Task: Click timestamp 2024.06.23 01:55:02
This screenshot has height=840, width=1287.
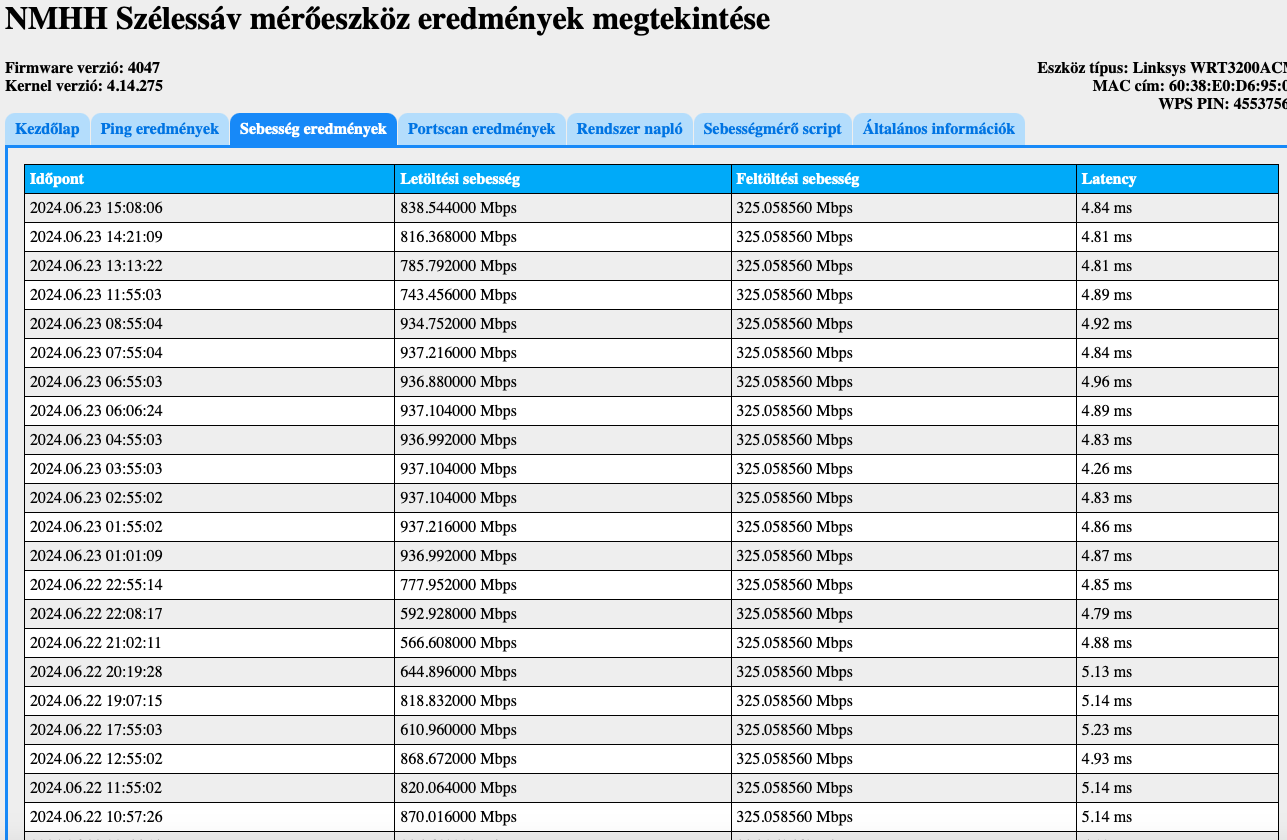Action: pyautogui.click(x=96, y=527)
